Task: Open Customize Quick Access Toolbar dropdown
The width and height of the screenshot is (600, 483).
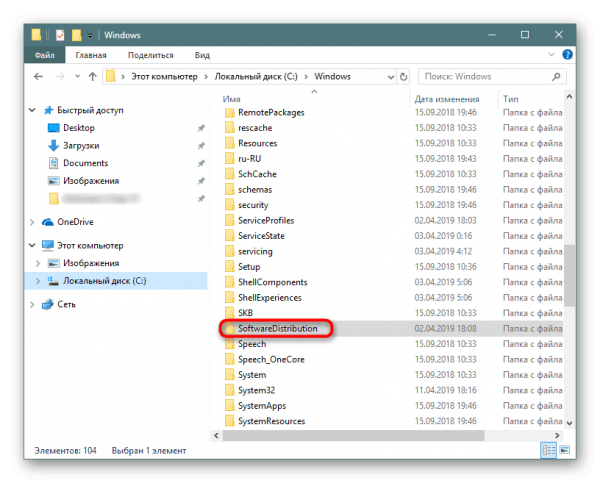Action: (x=90, y=36)
